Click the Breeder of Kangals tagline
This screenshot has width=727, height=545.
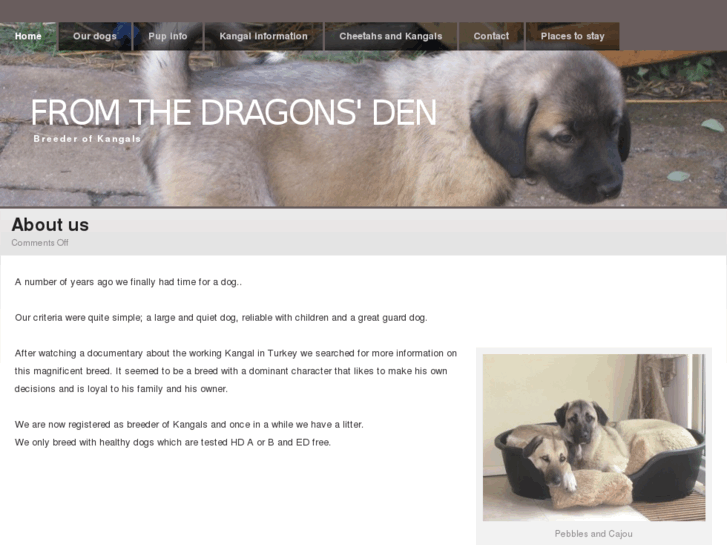click(x=87, y=139)
